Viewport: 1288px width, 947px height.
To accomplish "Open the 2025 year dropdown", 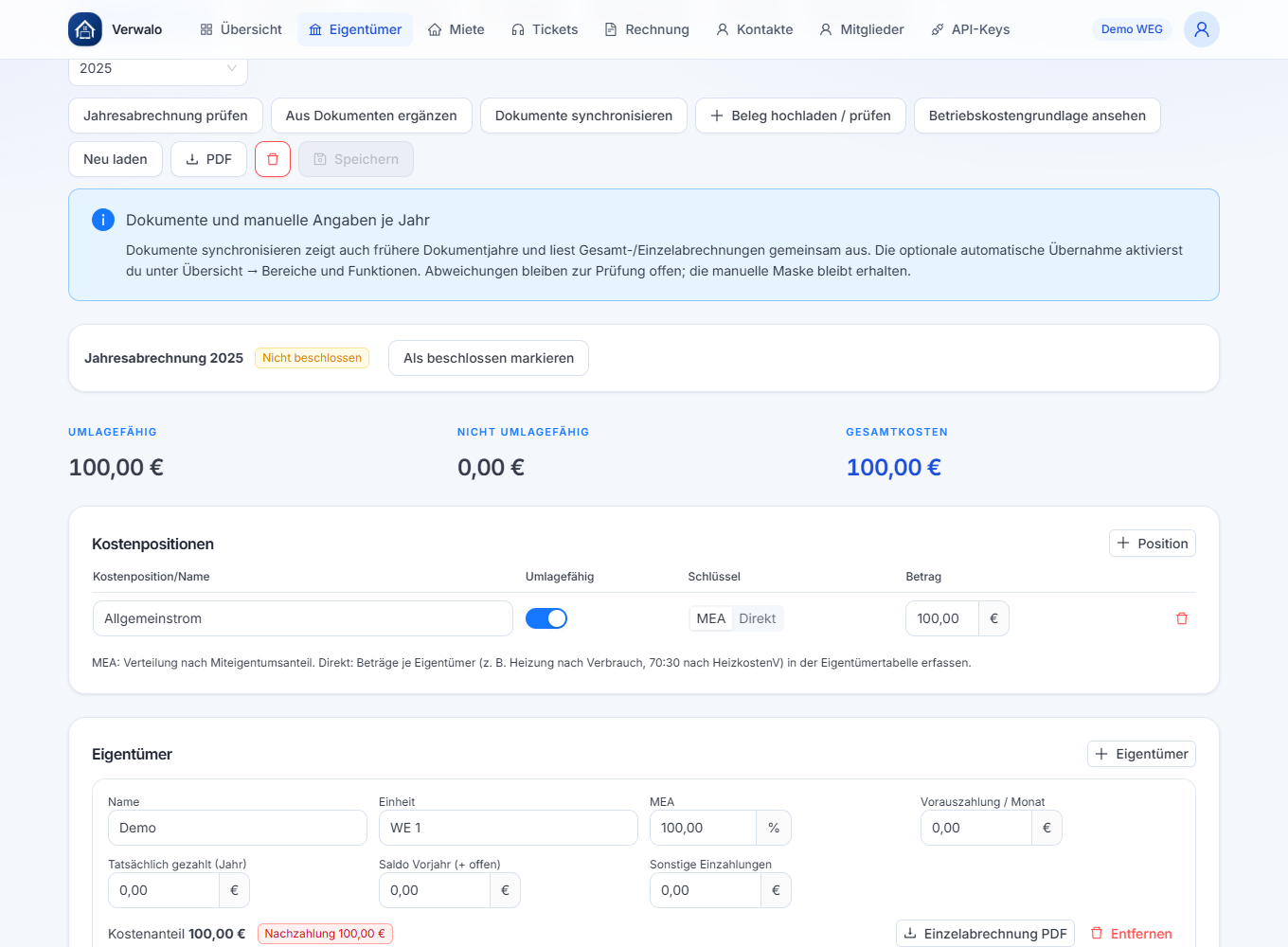I will pos(158,69).
